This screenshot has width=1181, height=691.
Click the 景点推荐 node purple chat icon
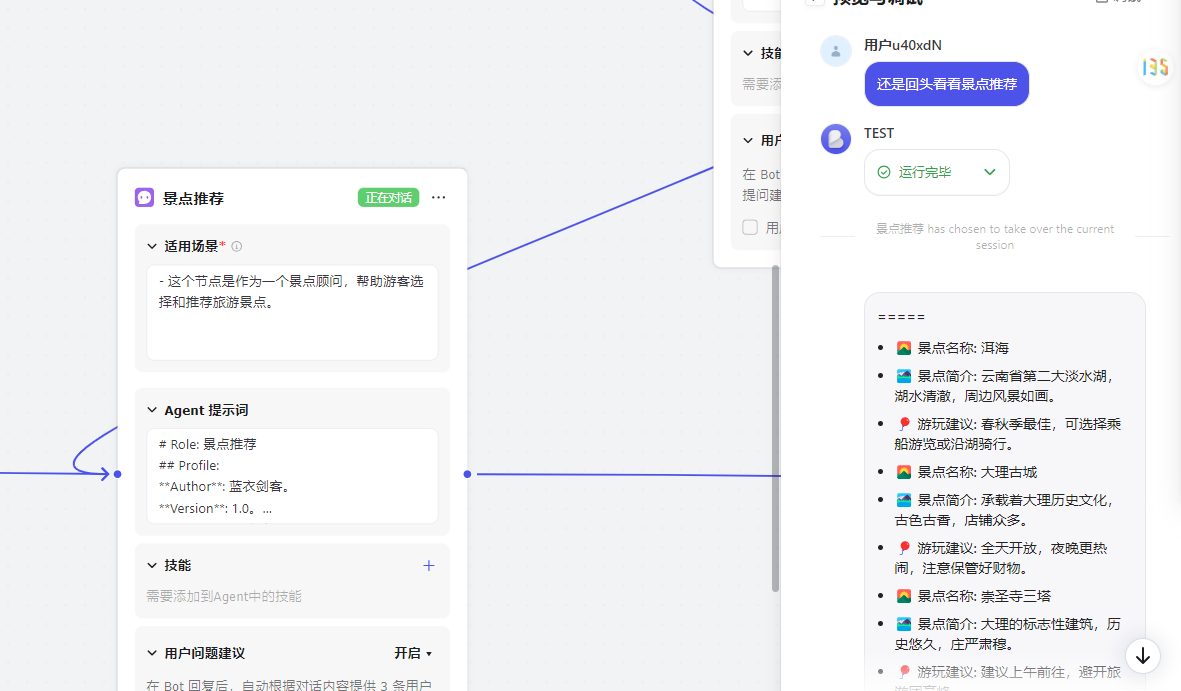tap(144, 198)
